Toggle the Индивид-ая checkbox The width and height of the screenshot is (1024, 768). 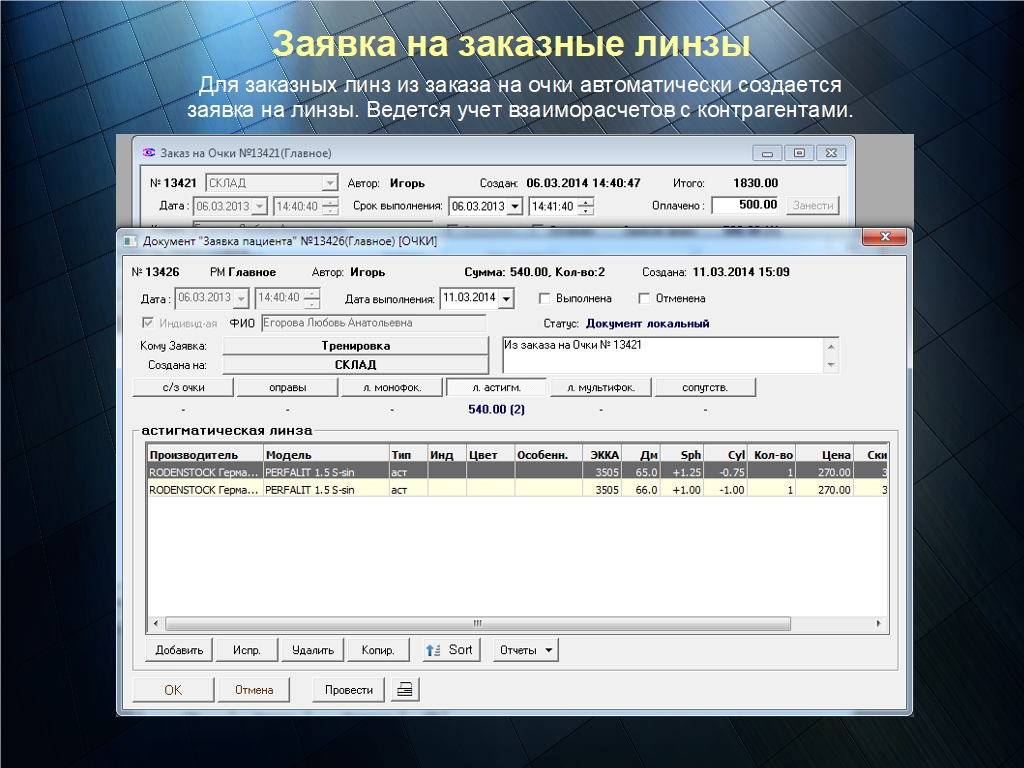[149, 323]
